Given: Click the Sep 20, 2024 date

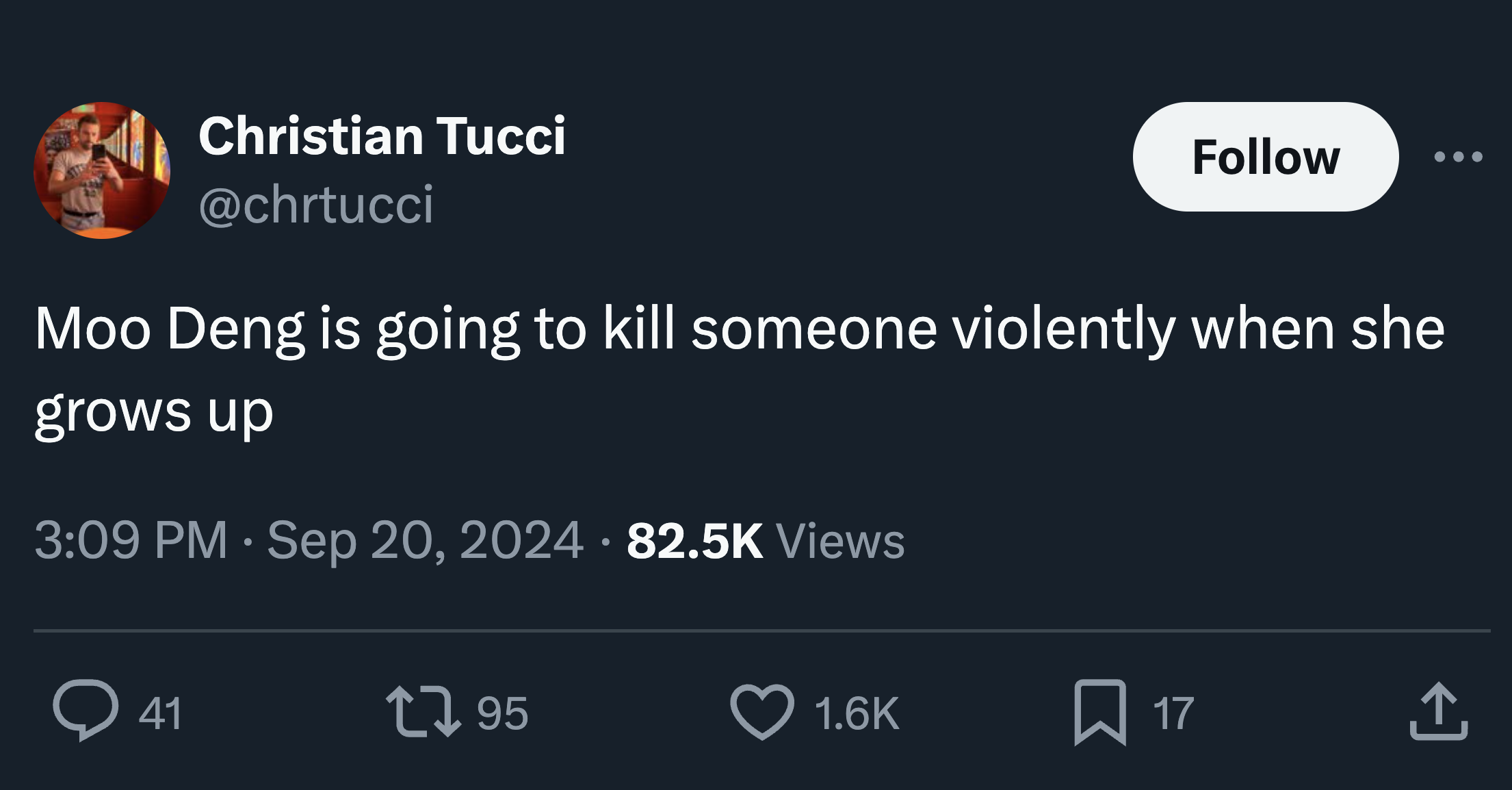Looking at the screenshot, I should tap(425, 541).
